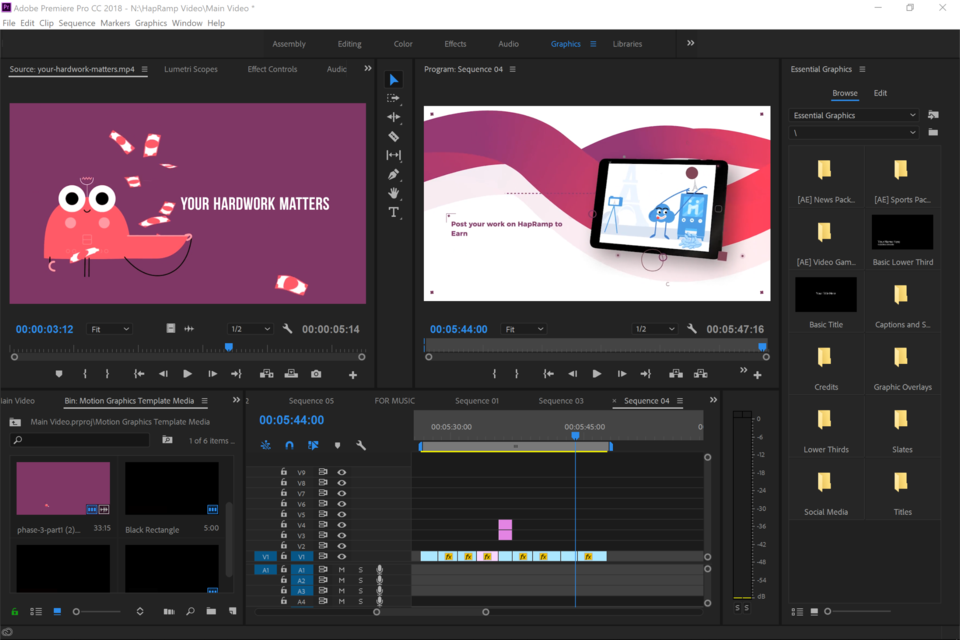The width and height of the screenshot is (960, 640).
Task: Toggle V1 source patching button
Action: click(x=266, y=557)
